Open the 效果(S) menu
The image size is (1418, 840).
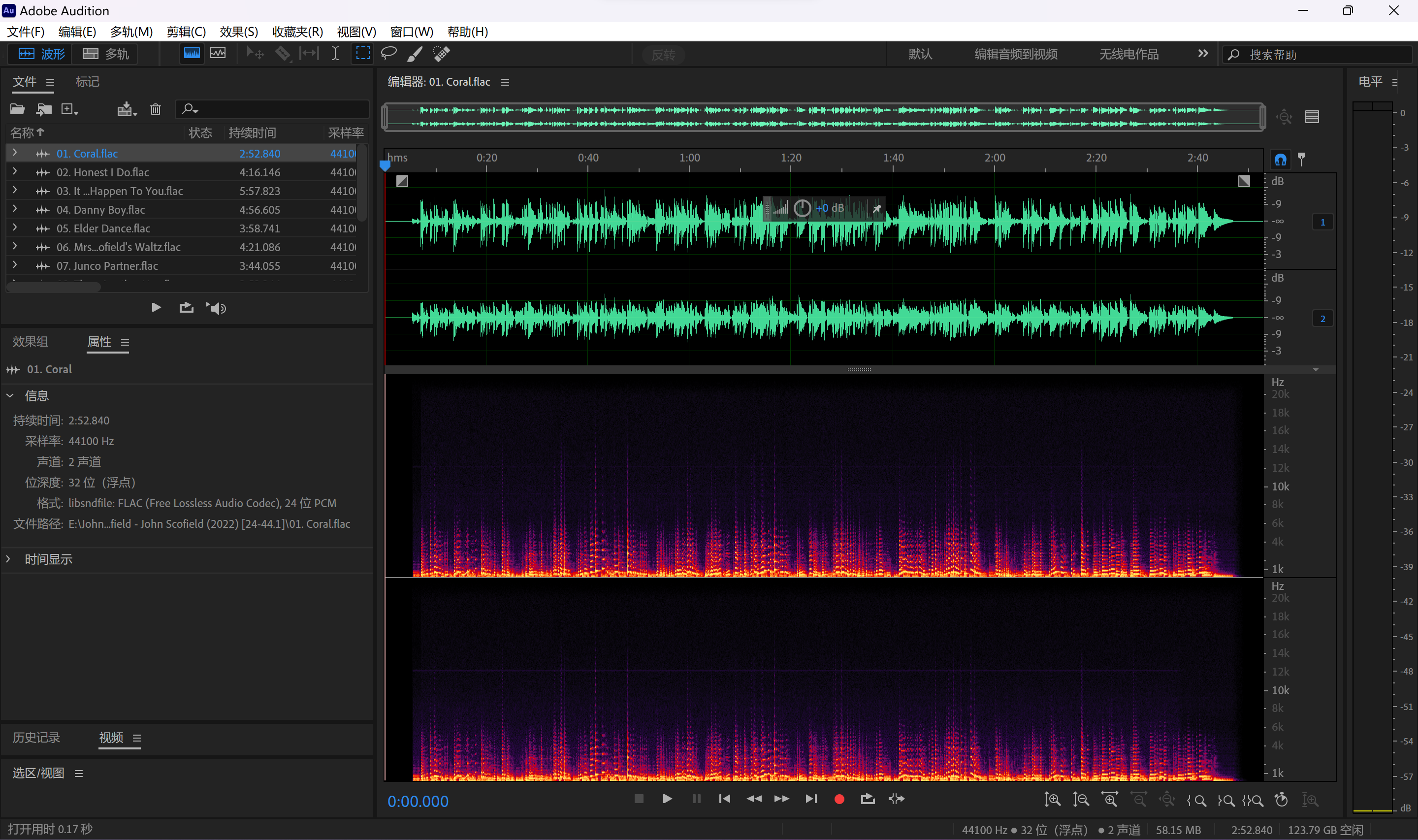[x=238, y=32]
